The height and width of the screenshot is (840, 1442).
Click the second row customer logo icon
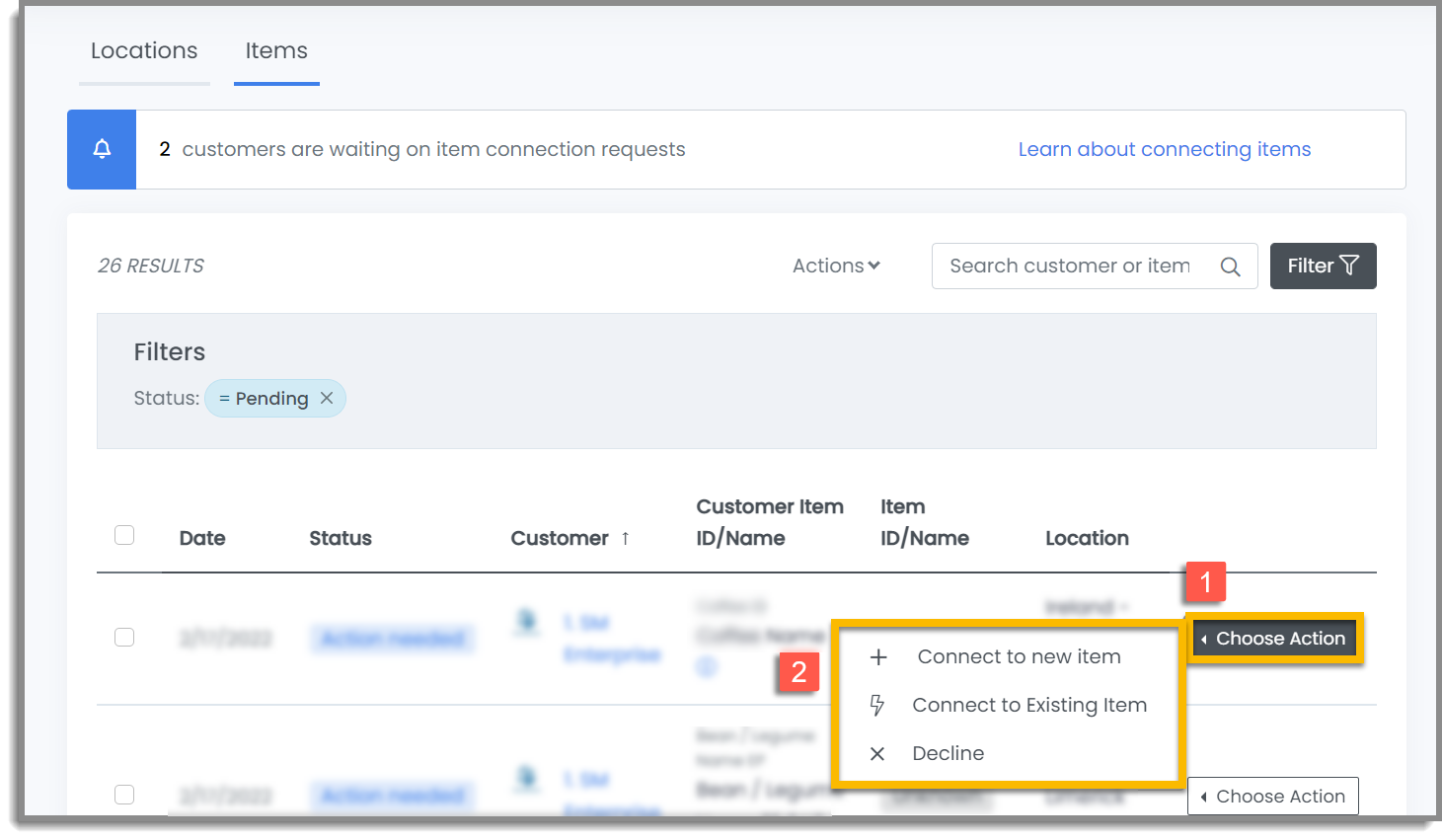527,779
